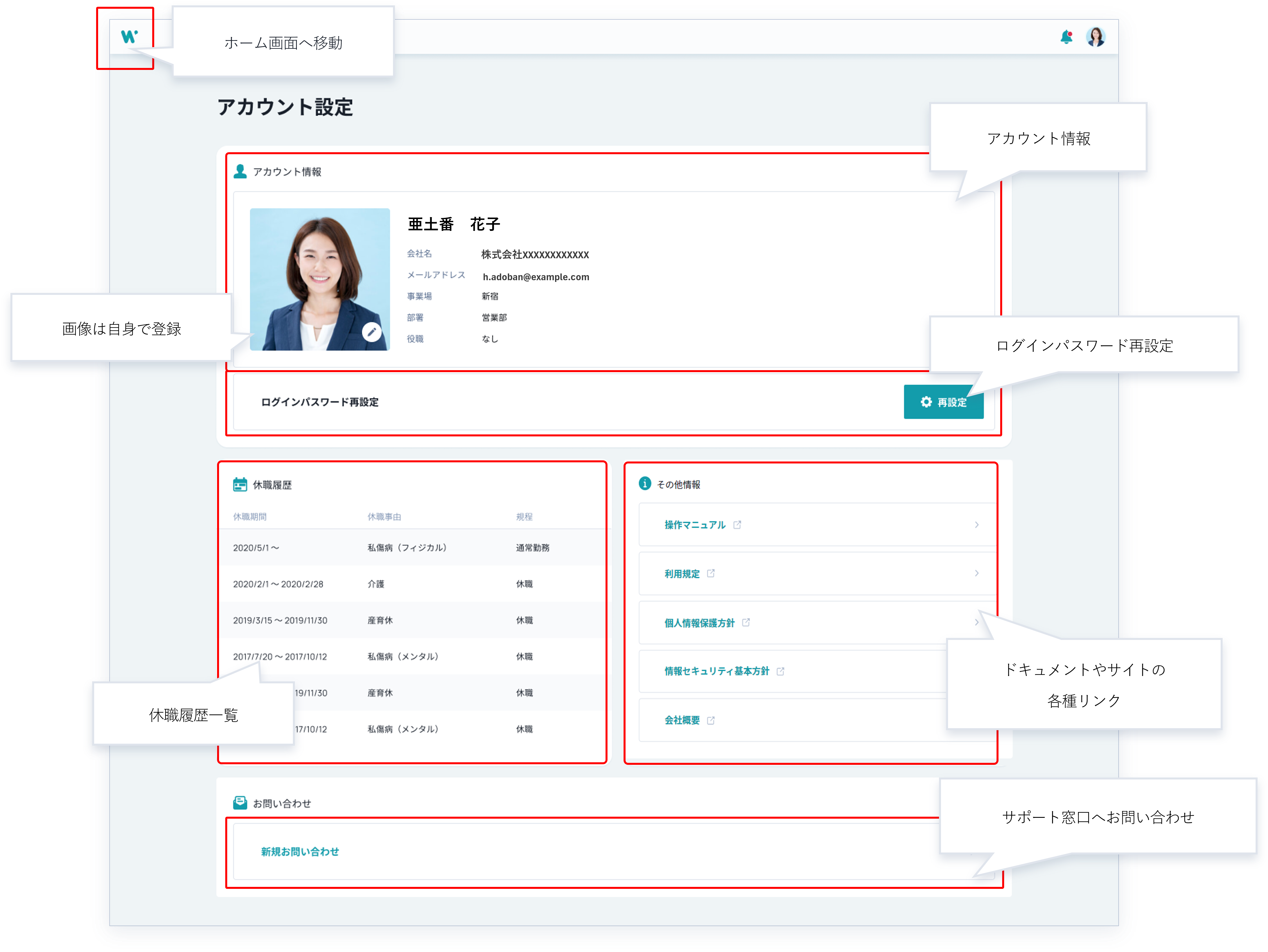
Task: Click the 規程 column header
Action: coord(524,516)
